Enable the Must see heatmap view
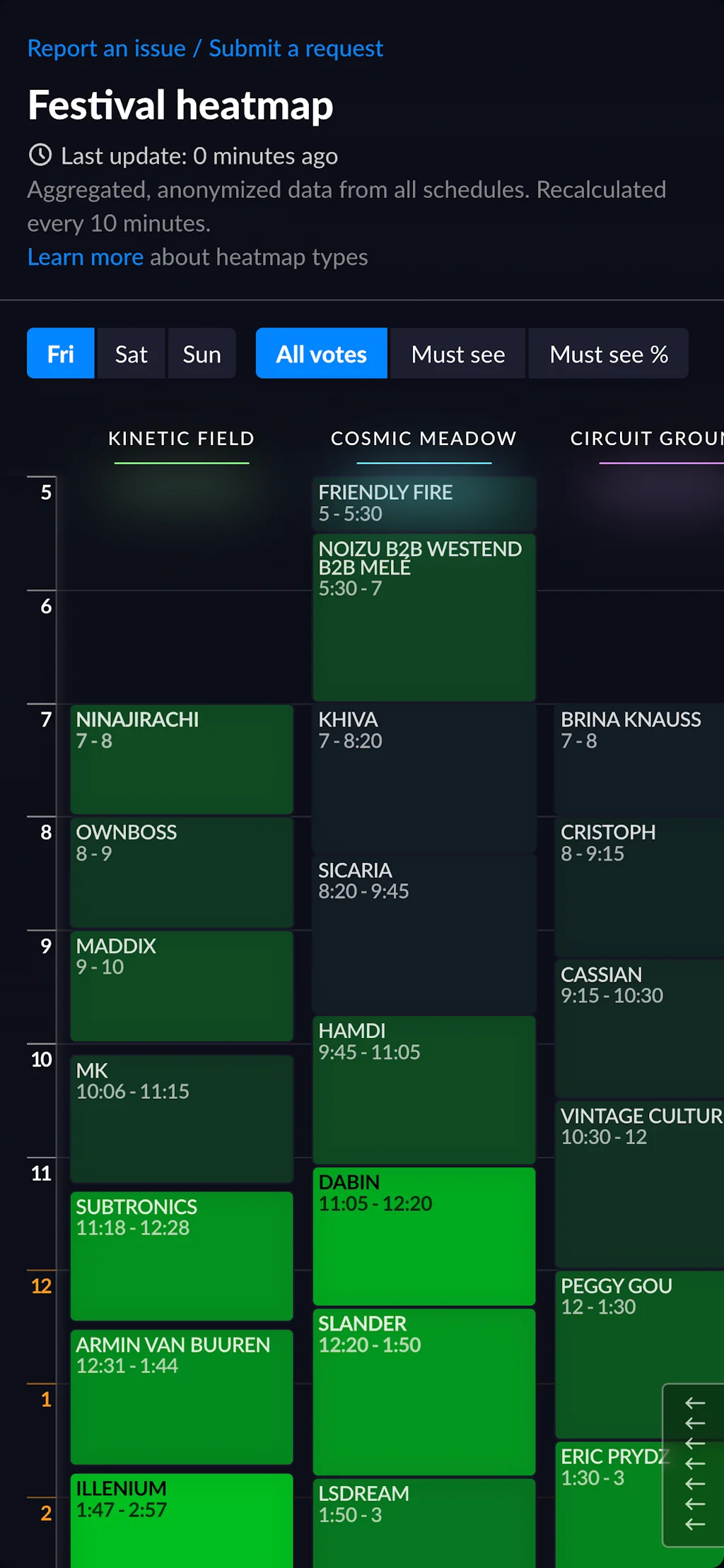 click(457, 353)
